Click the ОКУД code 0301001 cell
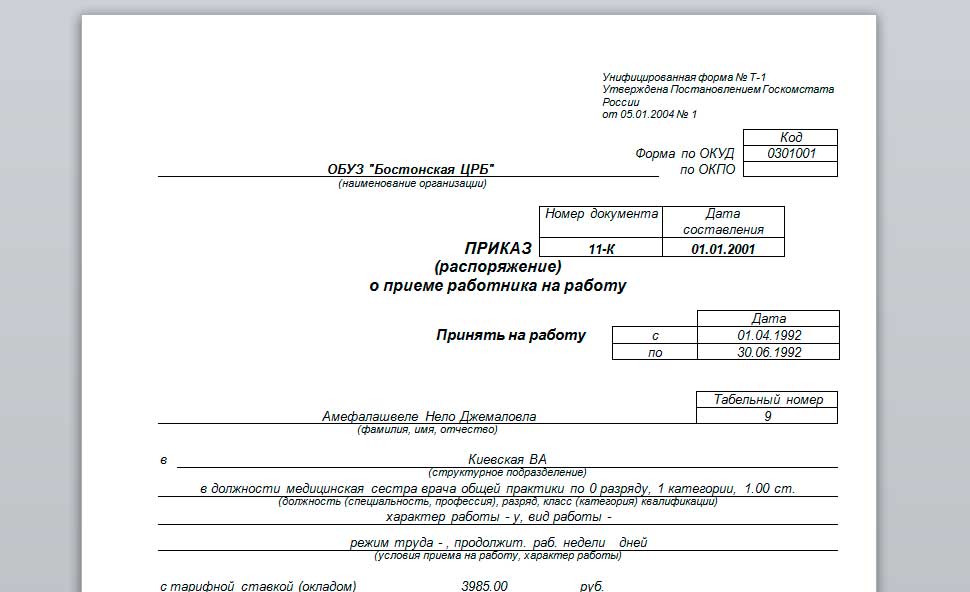 tap(791, 153)
